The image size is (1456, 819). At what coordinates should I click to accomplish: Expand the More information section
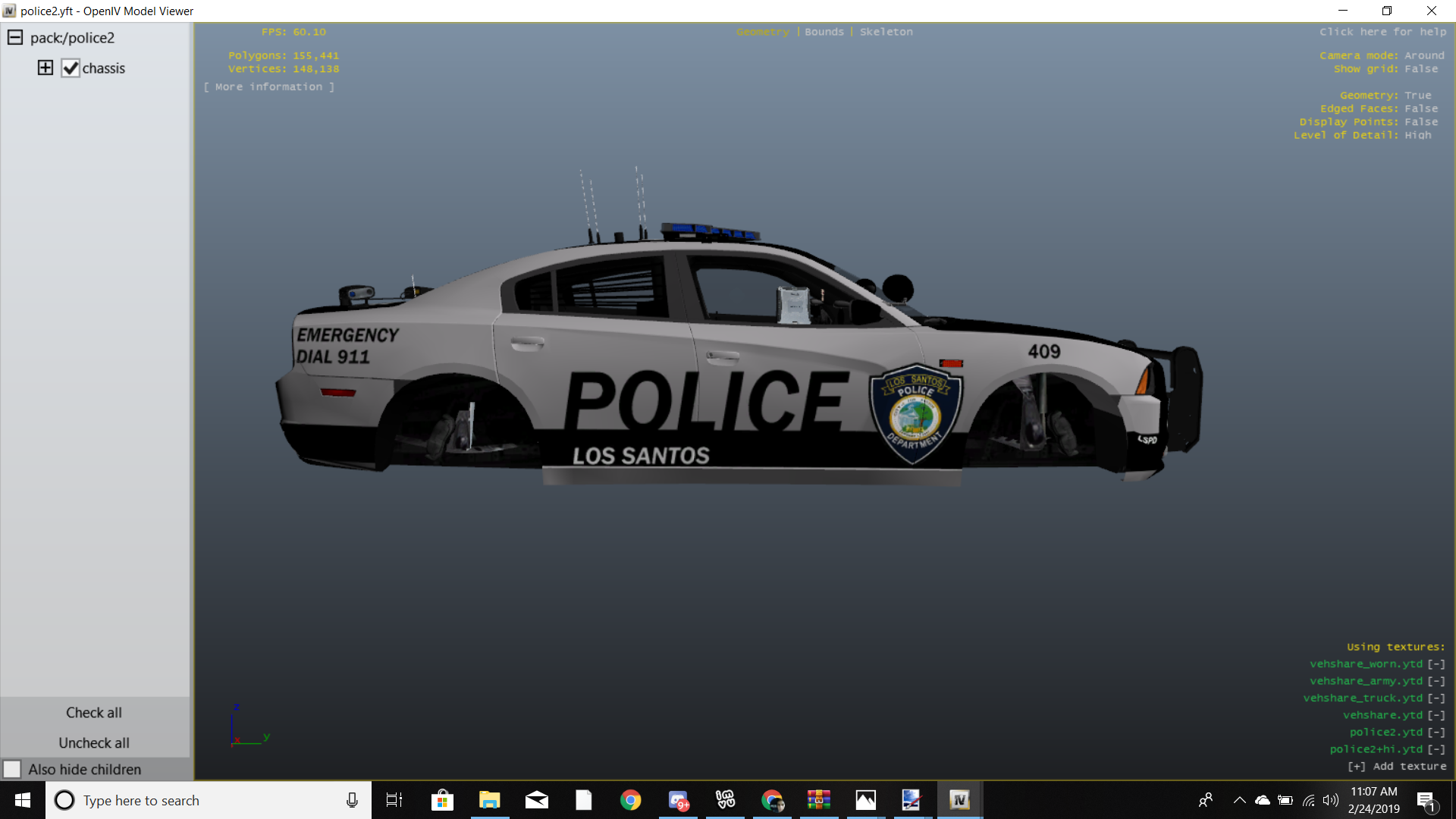(268, 87)
